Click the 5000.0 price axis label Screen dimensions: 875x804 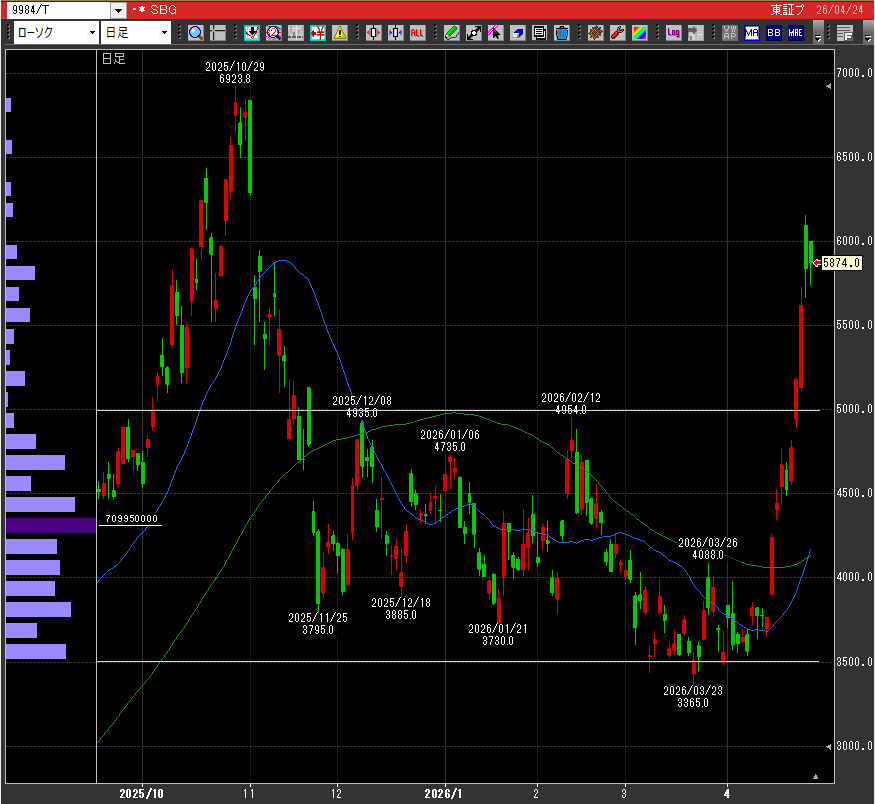click(854, 409)
